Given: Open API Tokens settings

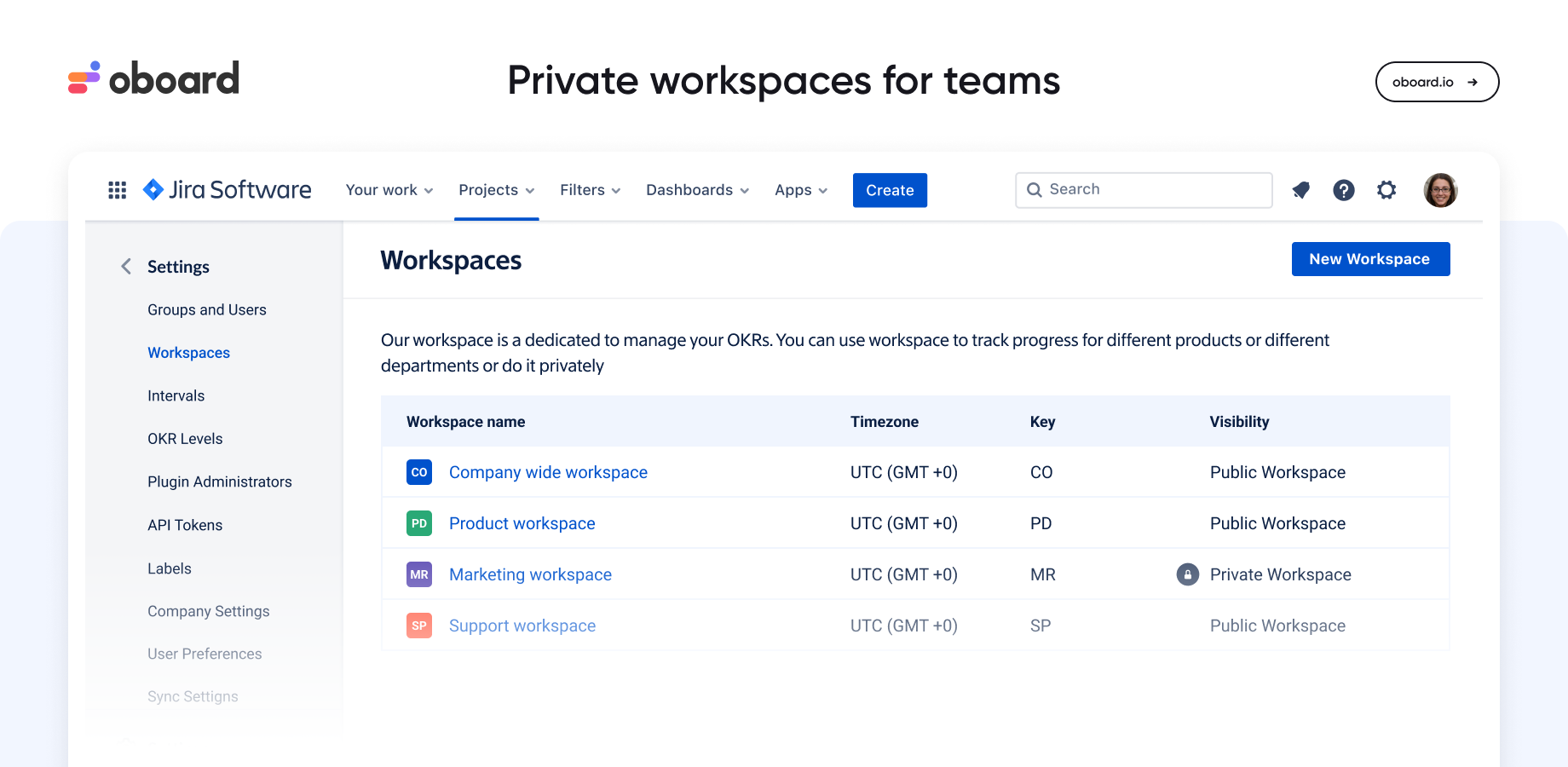Looking at the screenshot, I should [x=185, y=526].
